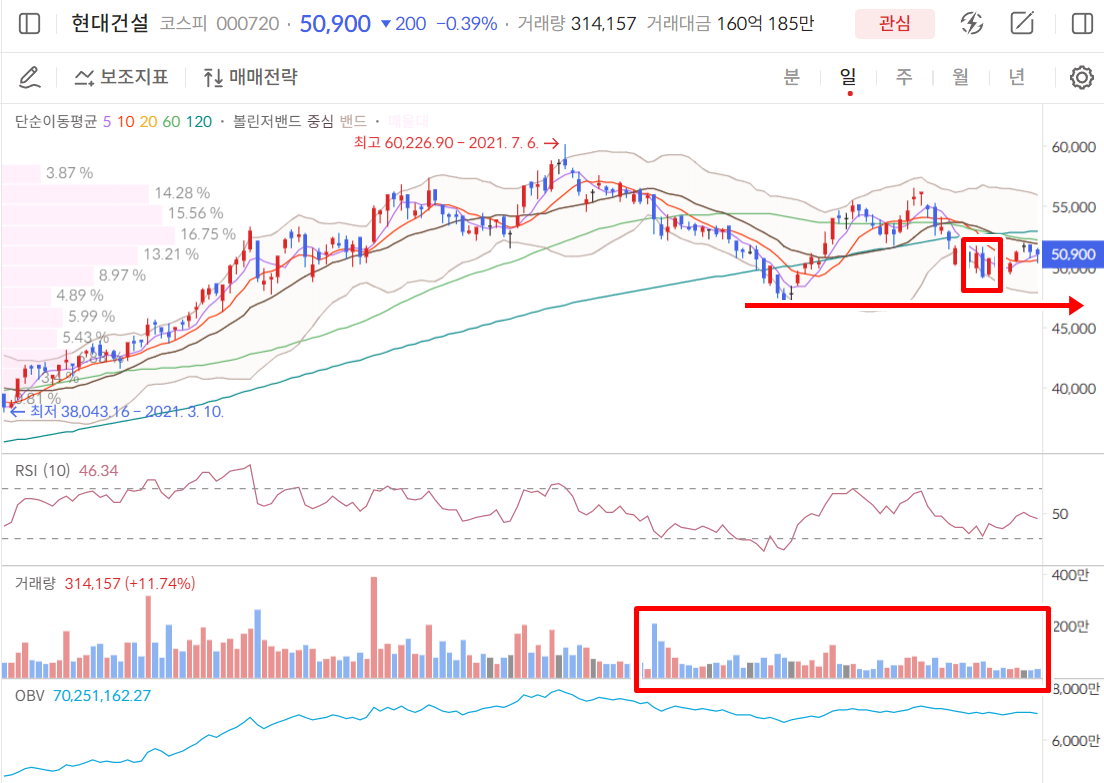
Task: Click the 현대건설 stock name
Action: click(112, 24)
